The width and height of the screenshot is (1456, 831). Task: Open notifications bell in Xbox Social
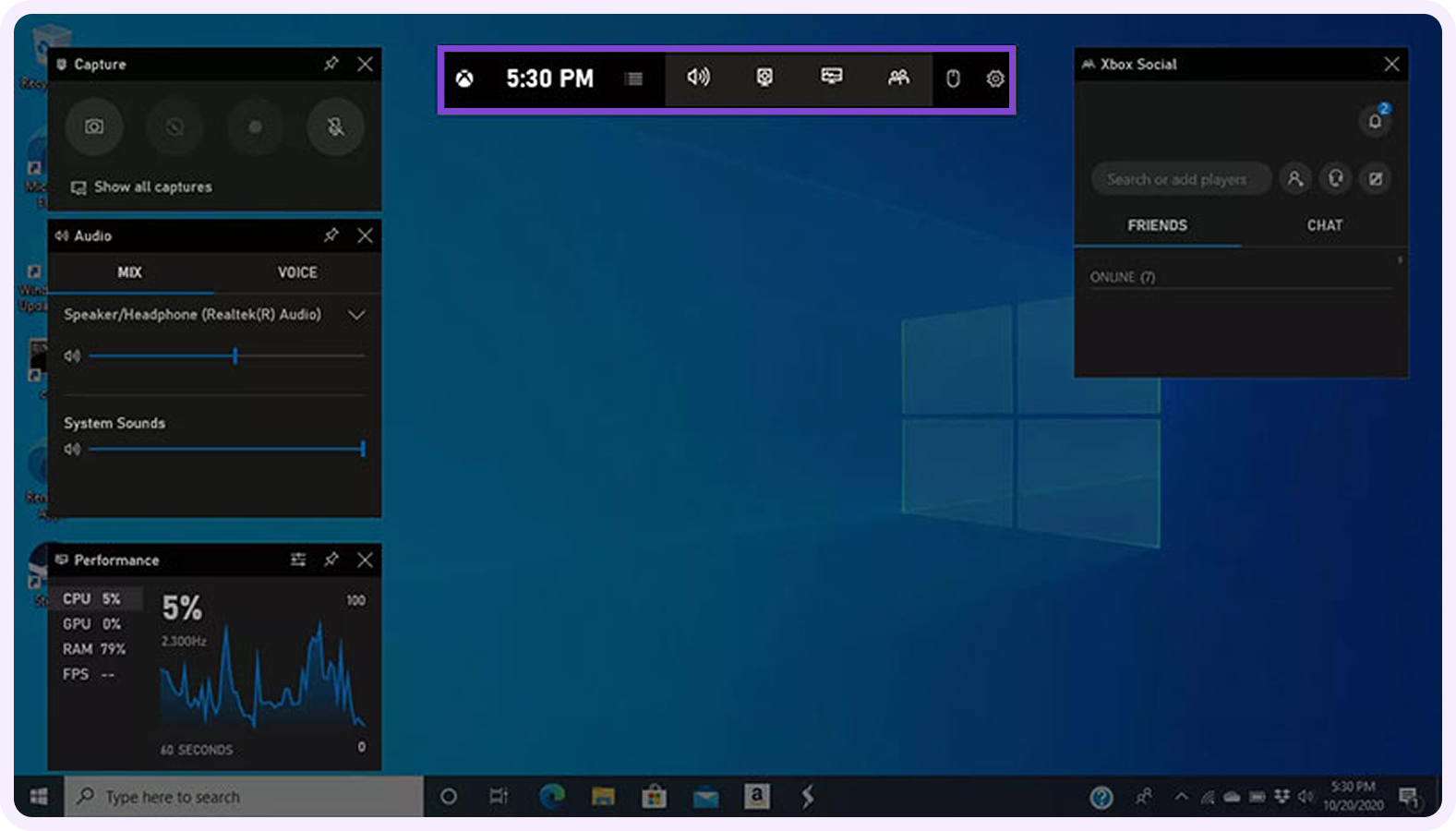1375,121
